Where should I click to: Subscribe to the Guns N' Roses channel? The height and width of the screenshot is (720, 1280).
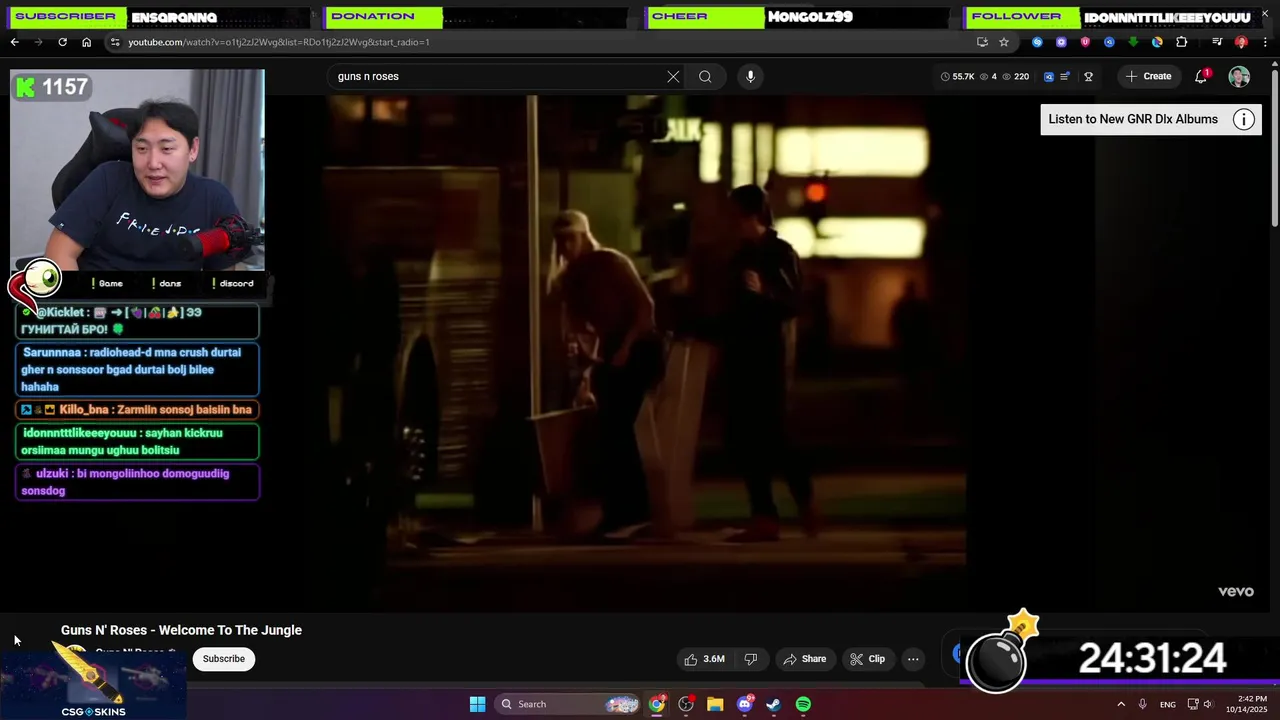224,658
